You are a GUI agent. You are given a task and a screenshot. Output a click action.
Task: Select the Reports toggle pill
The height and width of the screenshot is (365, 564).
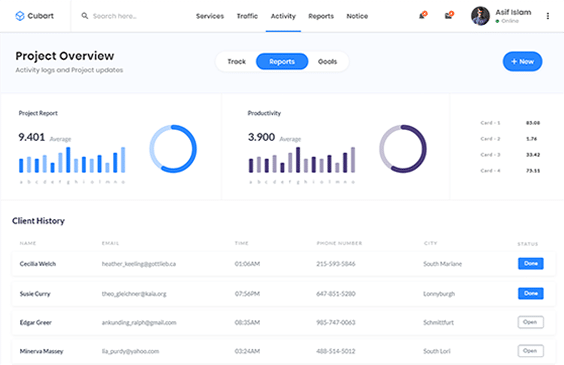coord(282,61)
